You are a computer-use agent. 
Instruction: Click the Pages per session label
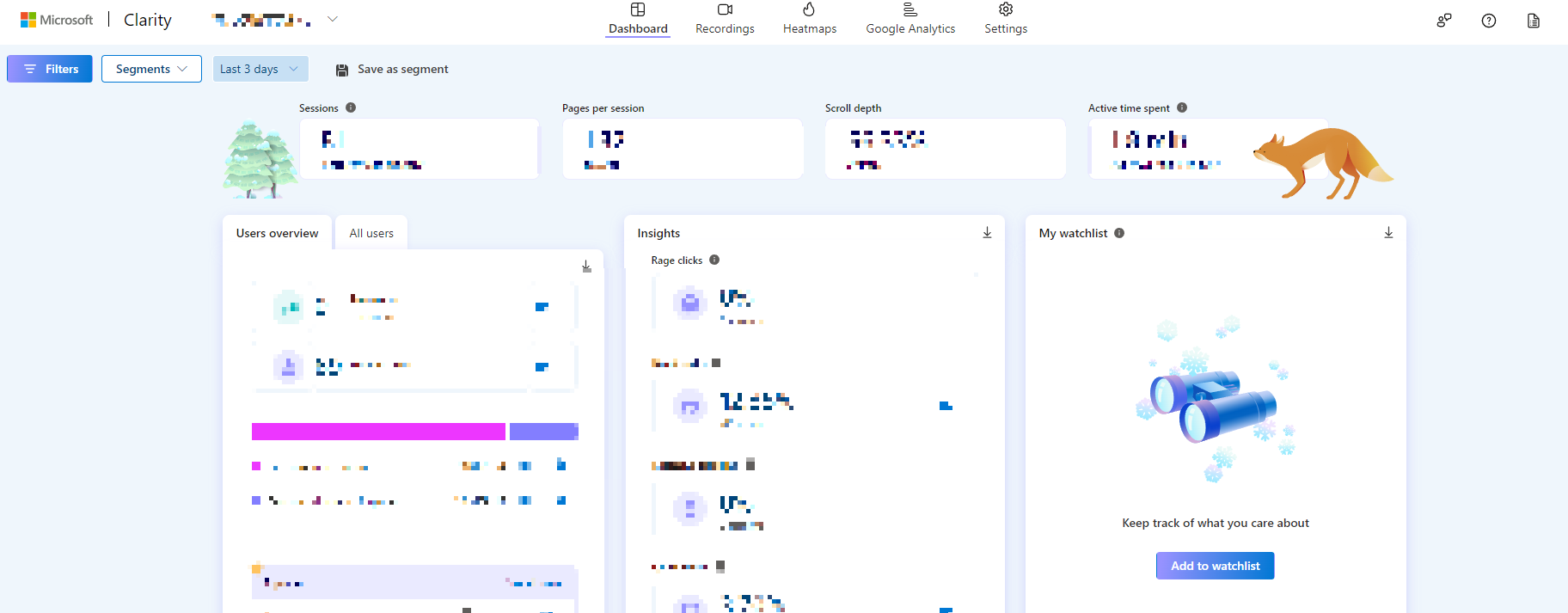click(x=603, y=108)
